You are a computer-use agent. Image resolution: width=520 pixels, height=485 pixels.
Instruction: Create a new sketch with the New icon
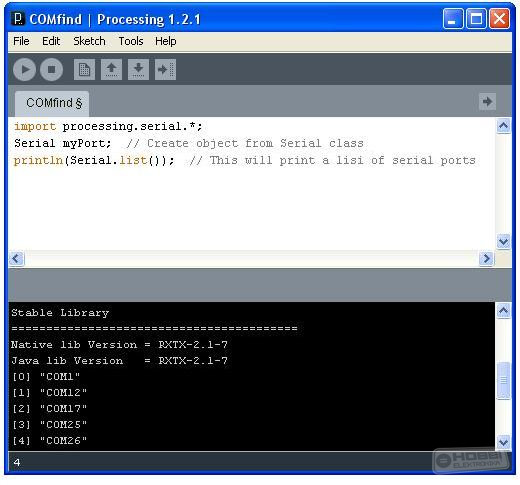pos(84,69)
